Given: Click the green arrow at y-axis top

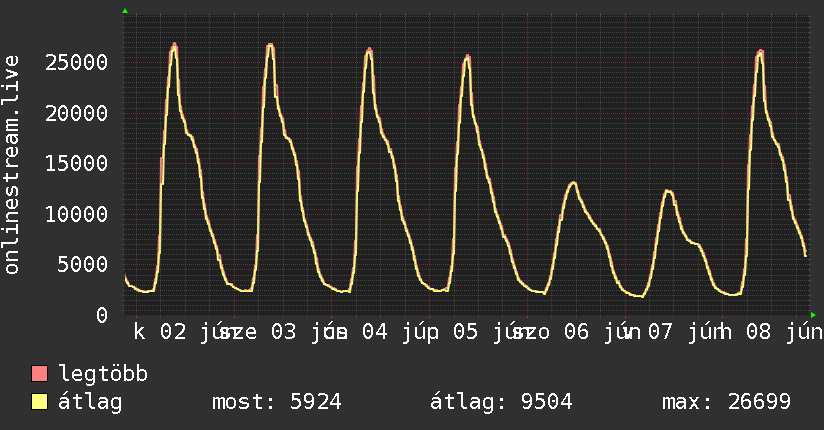Looking at the screenshot, I should tap(125, 11).
